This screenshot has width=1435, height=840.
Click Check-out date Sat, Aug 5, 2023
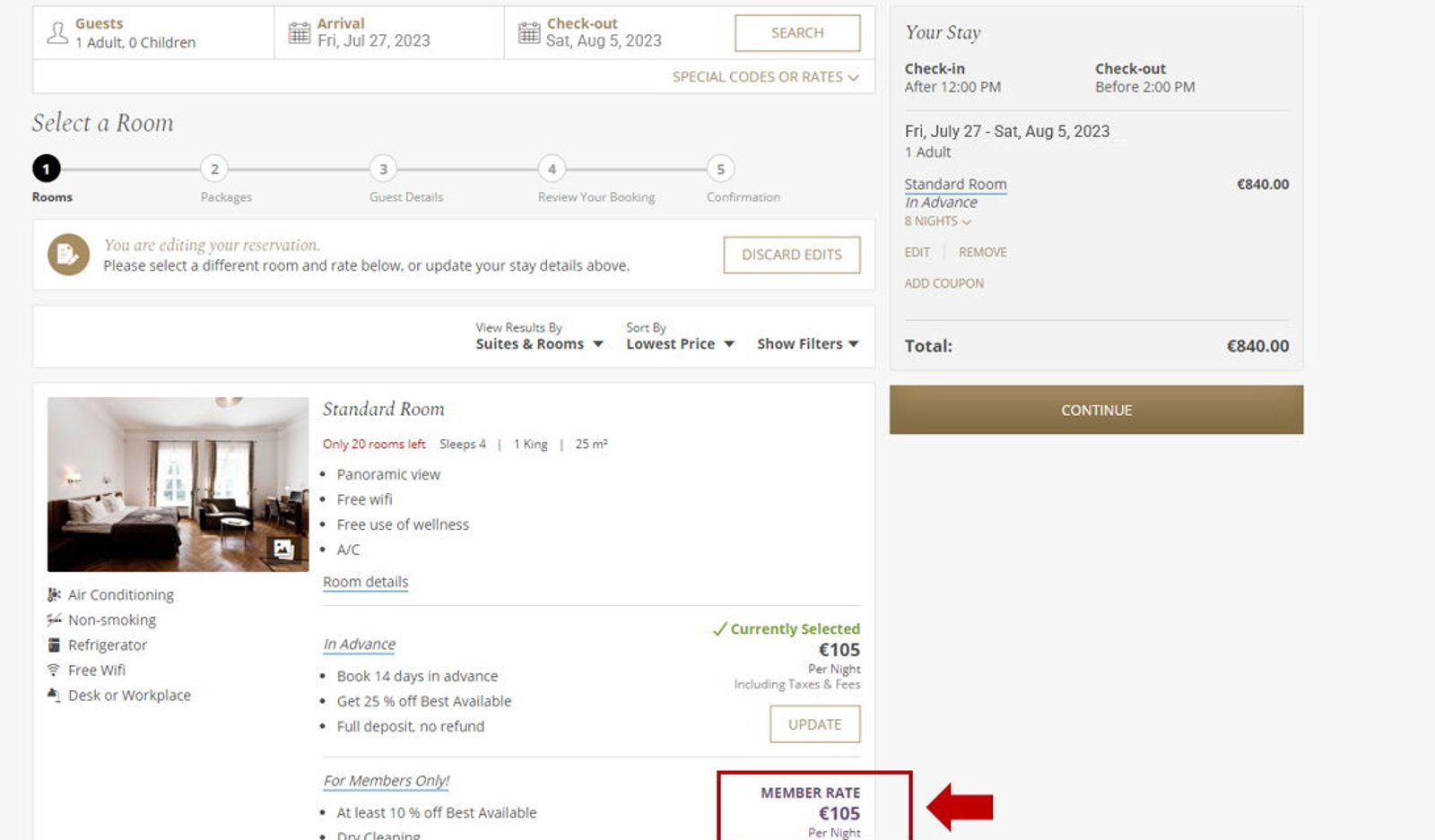pos(604,41)
